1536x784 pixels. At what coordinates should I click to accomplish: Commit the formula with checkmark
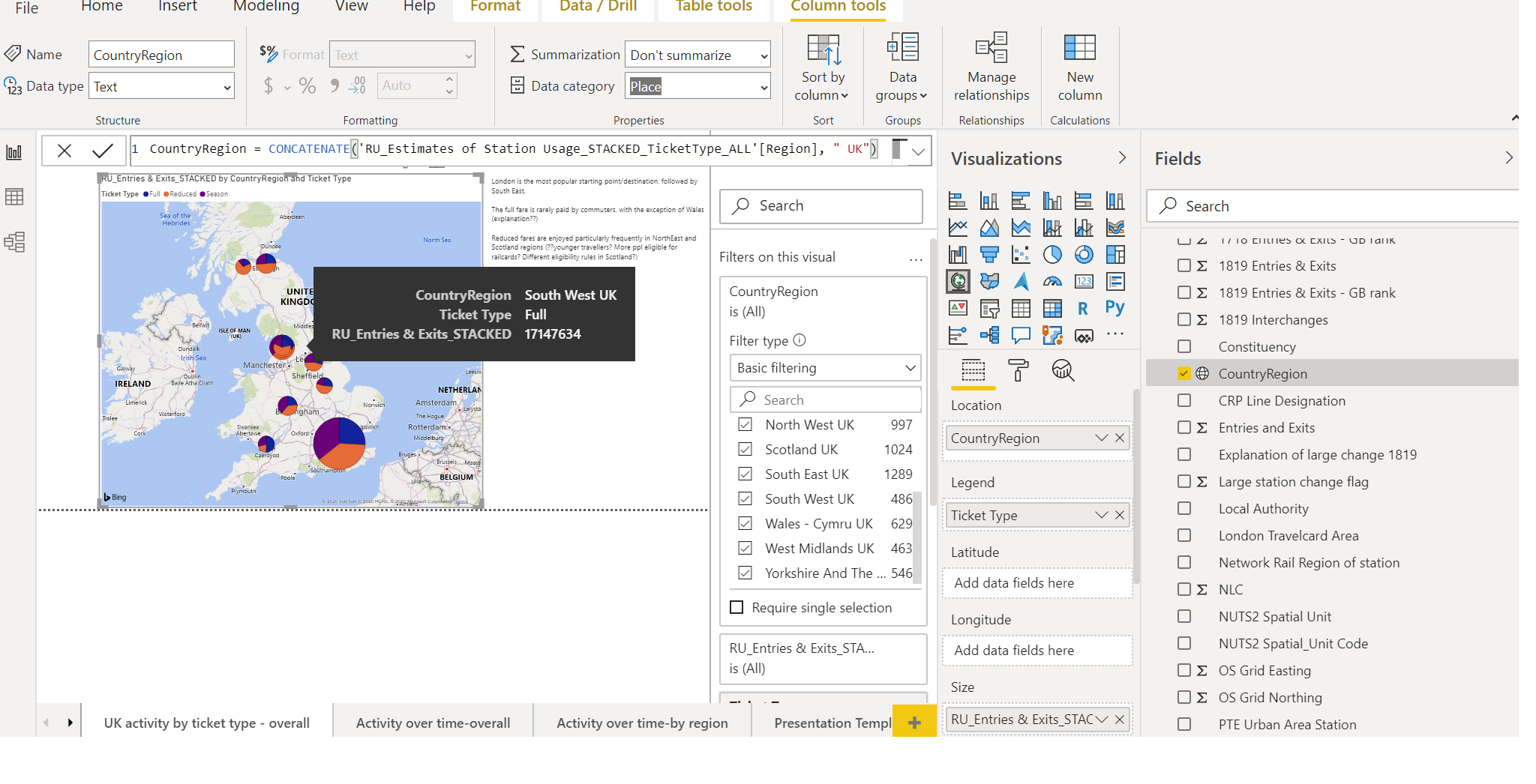(x=103, y=151)
